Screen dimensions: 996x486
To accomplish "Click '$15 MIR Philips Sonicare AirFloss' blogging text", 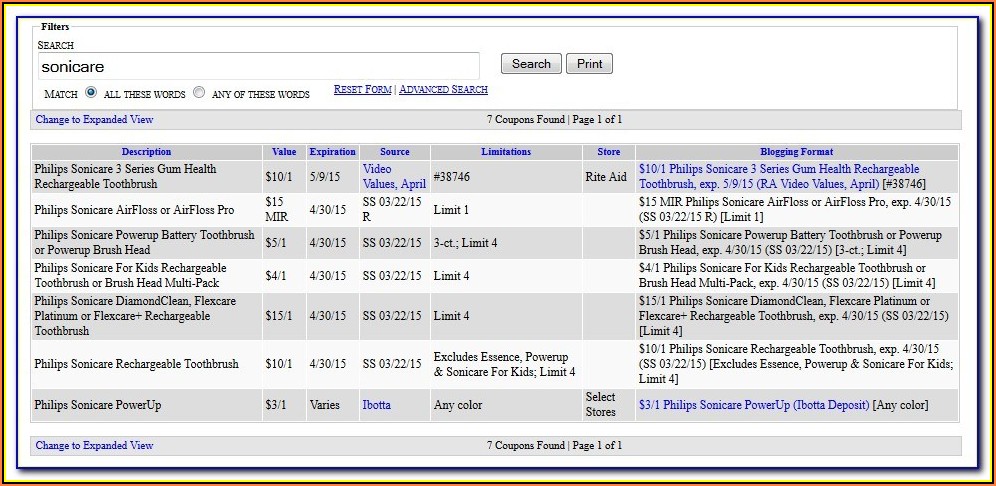I will 795,210.
